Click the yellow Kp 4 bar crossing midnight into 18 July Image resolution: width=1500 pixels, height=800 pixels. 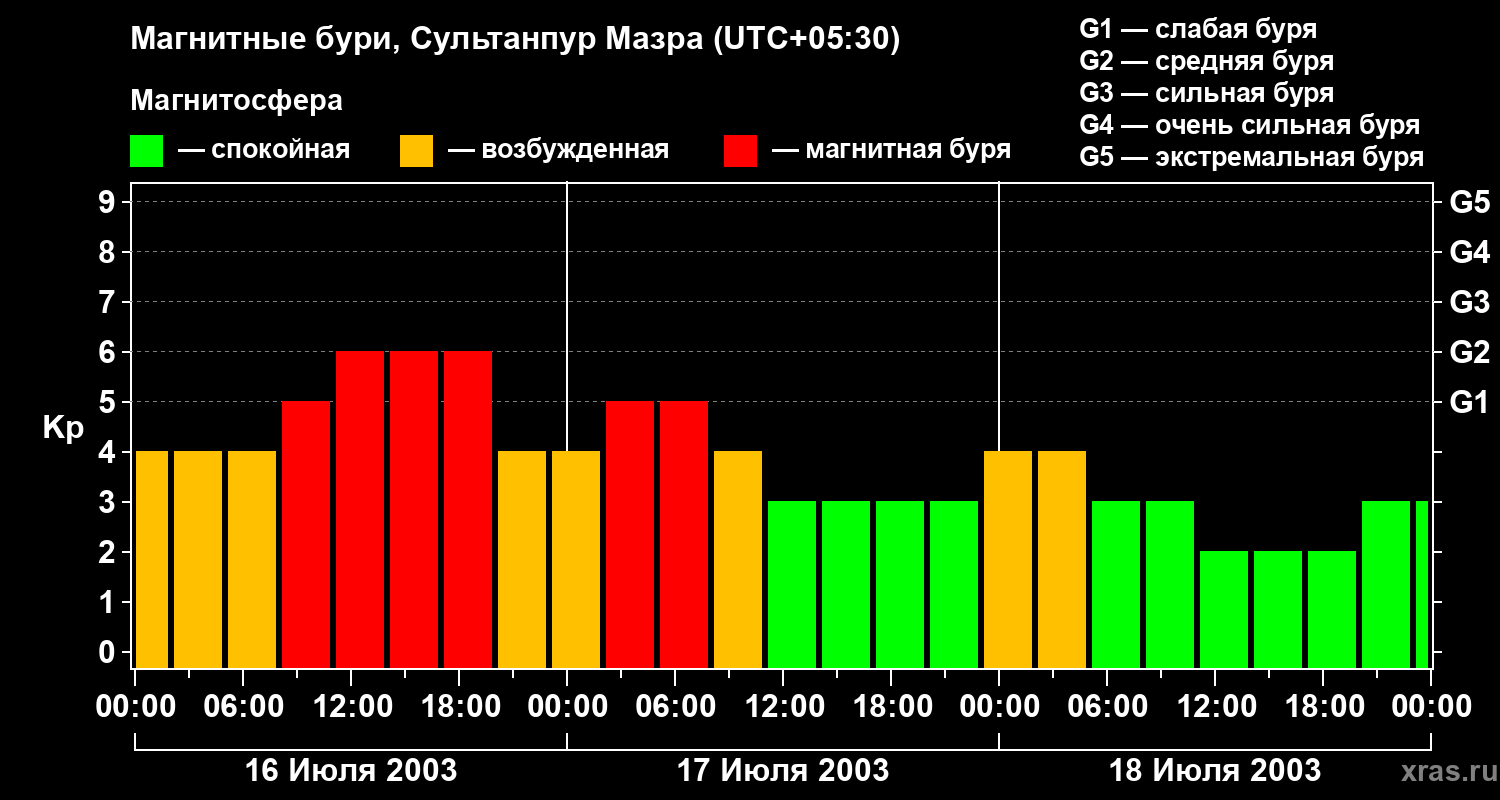click(1008, 560)
